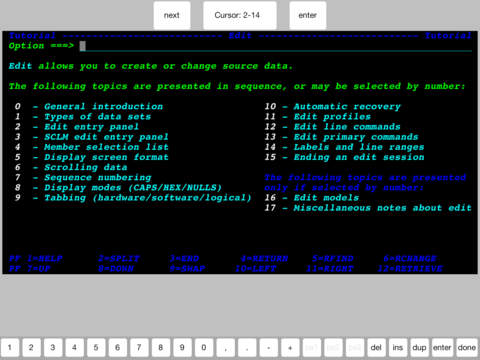Tap the 4 key in bottom key row
This screenshot has width=480, height=360.
click(x=75, y=348)
